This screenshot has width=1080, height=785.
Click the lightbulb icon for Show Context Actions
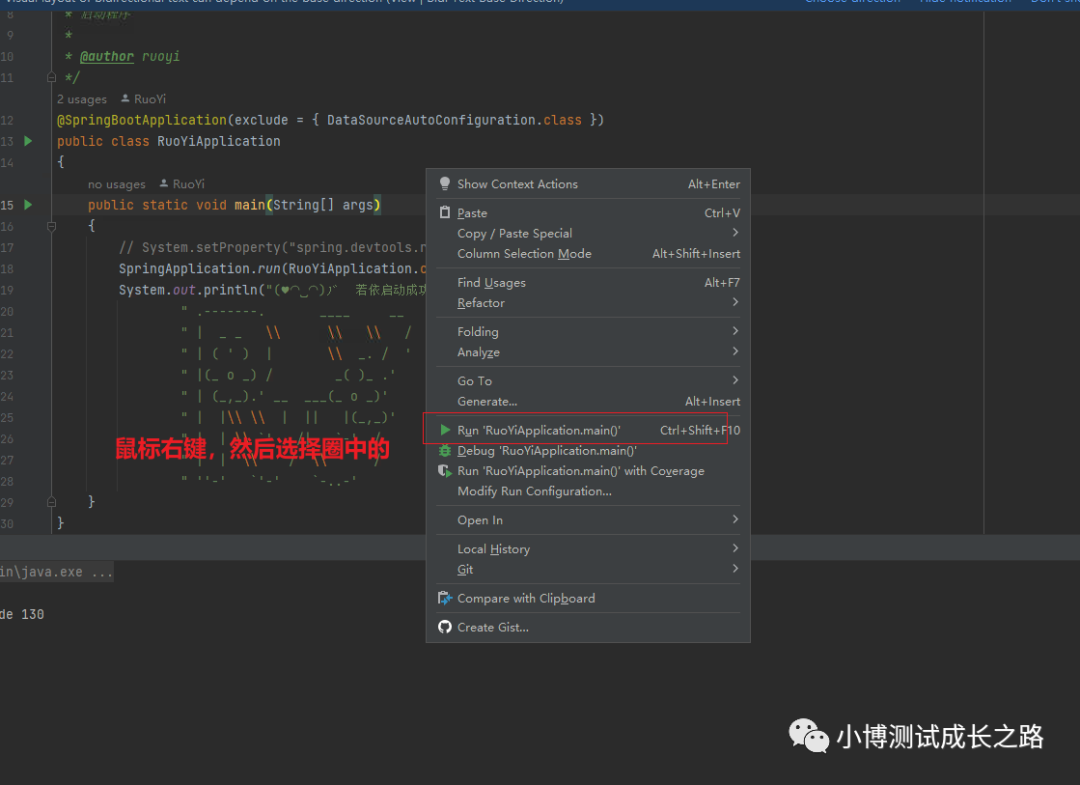445,184
